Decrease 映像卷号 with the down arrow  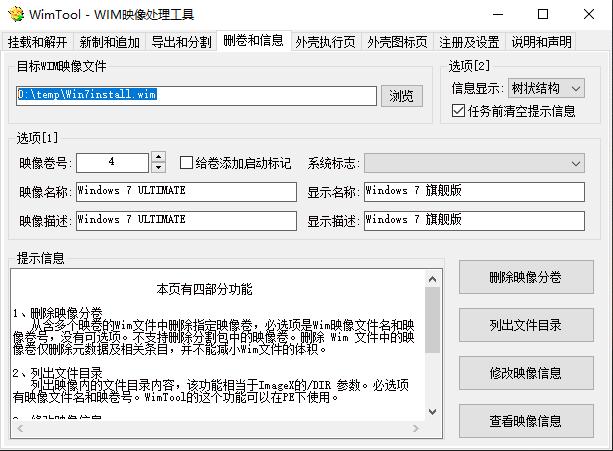coord(158,167)
